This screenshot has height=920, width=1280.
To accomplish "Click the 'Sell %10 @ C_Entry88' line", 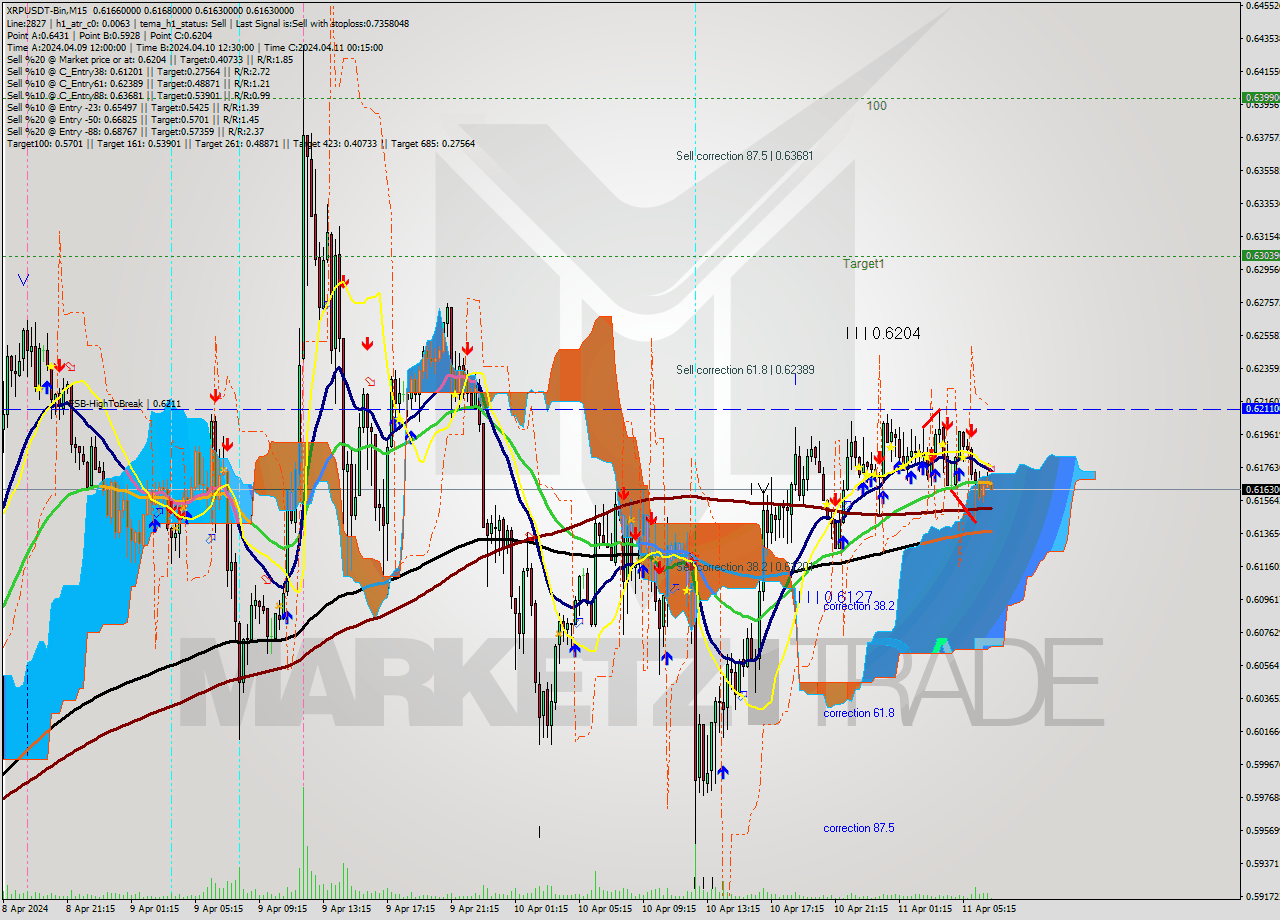I will pyautogui.click(x=137, y=95).
